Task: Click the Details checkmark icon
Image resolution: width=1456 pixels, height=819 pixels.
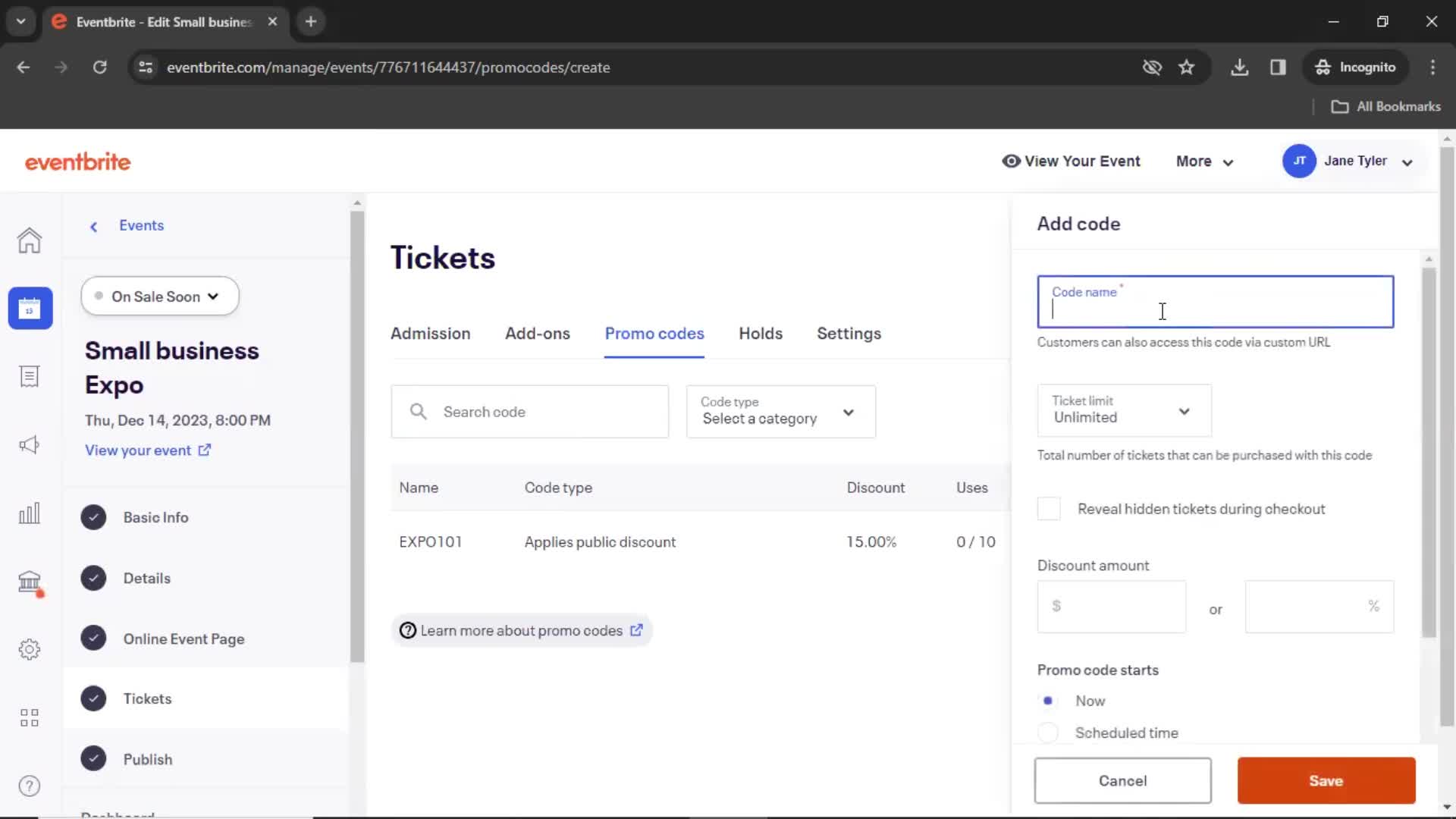Action: (x=93, y=578)
